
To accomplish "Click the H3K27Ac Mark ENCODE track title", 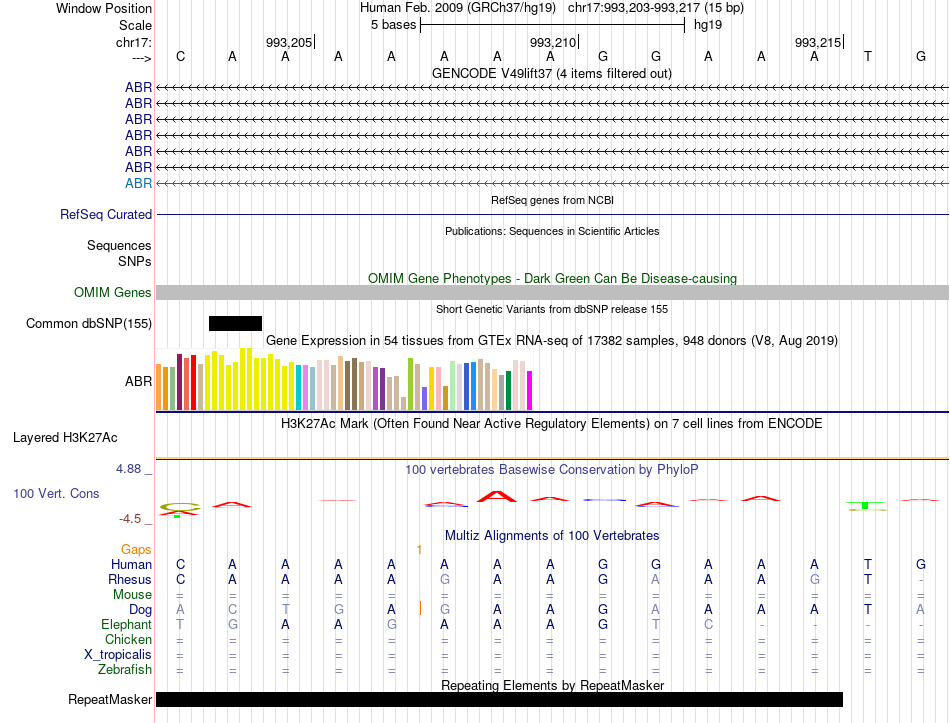I will (x=552, y=423).
